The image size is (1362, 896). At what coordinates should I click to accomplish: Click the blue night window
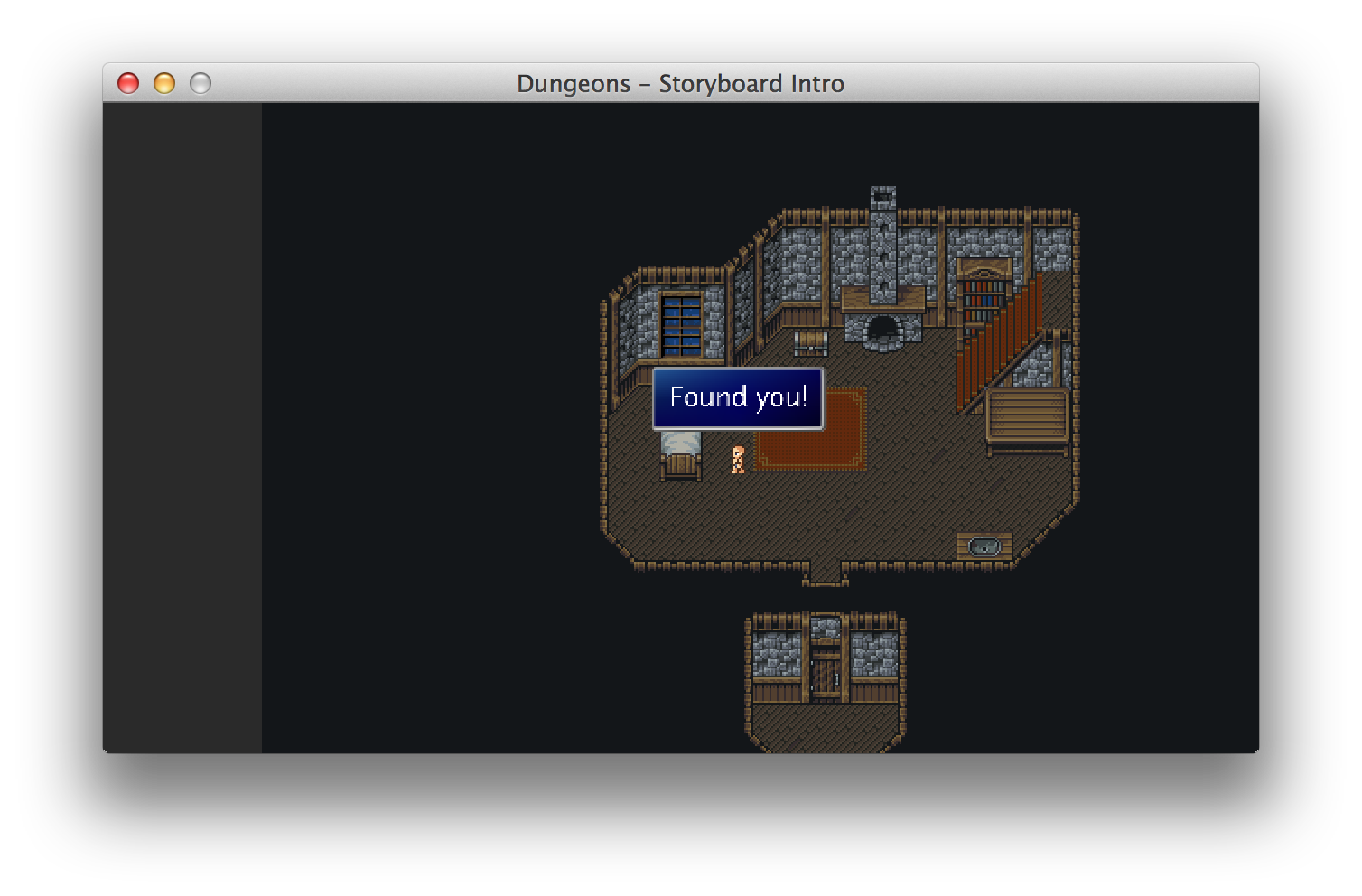[682, 324]
